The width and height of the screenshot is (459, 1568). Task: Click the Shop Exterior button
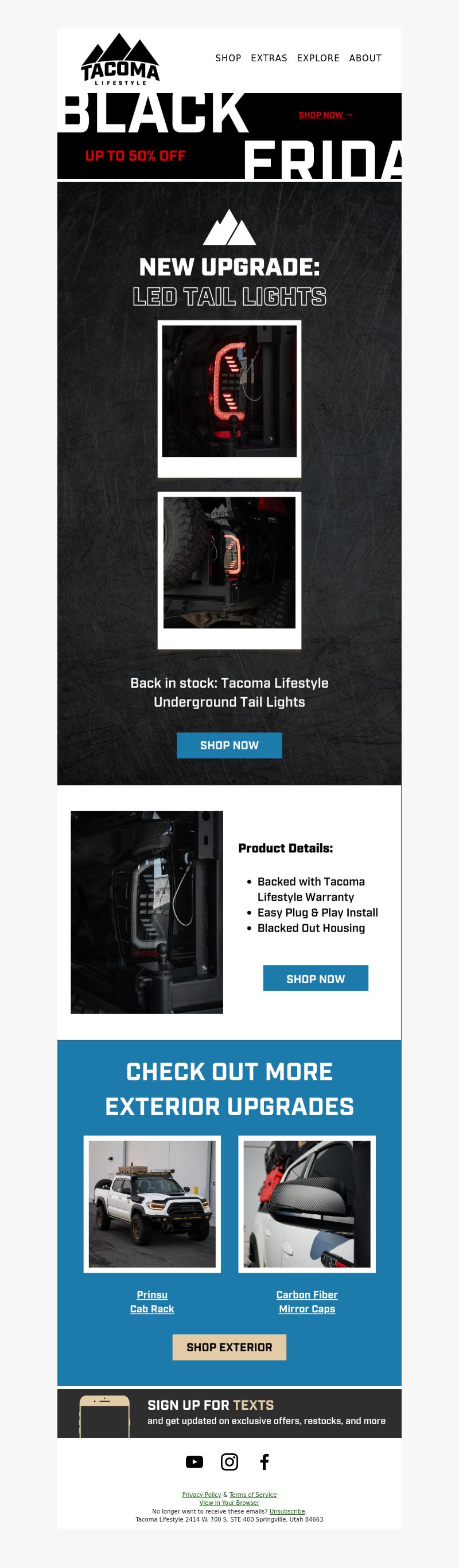pos(229,1347)
